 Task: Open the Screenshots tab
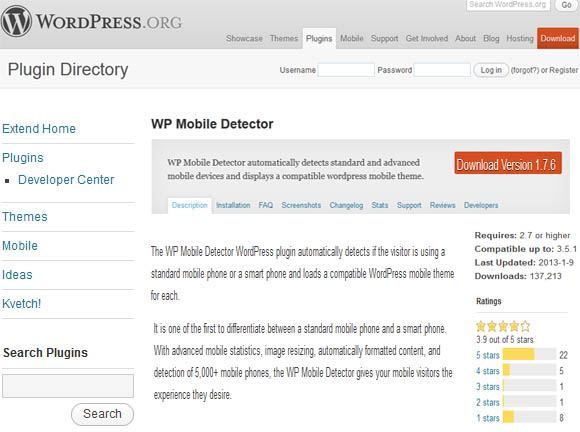301,205
